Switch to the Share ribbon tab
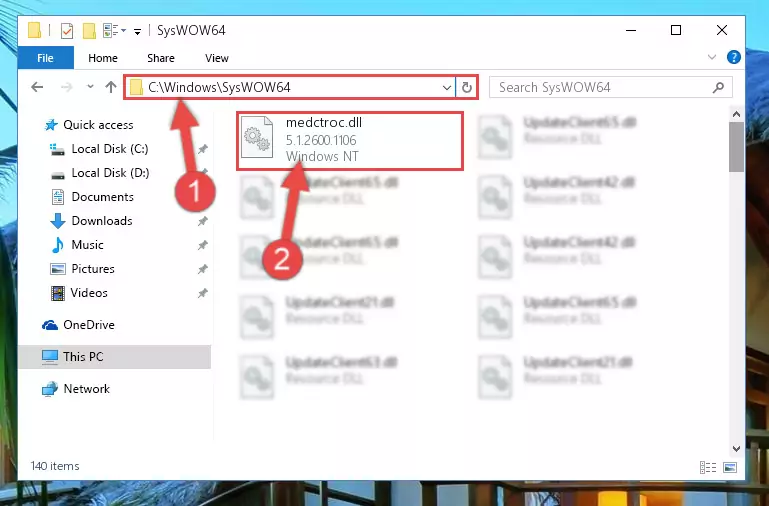 coord(160,58)
